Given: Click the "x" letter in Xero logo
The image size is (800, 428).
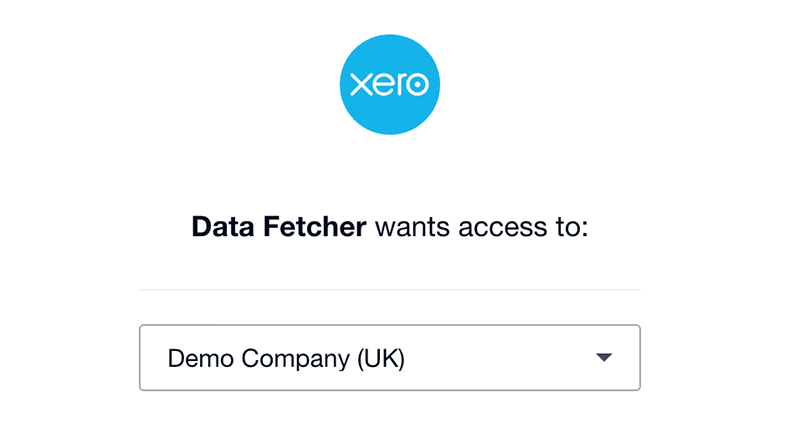Looking at the screenshot, I should [x=360, y=85].
